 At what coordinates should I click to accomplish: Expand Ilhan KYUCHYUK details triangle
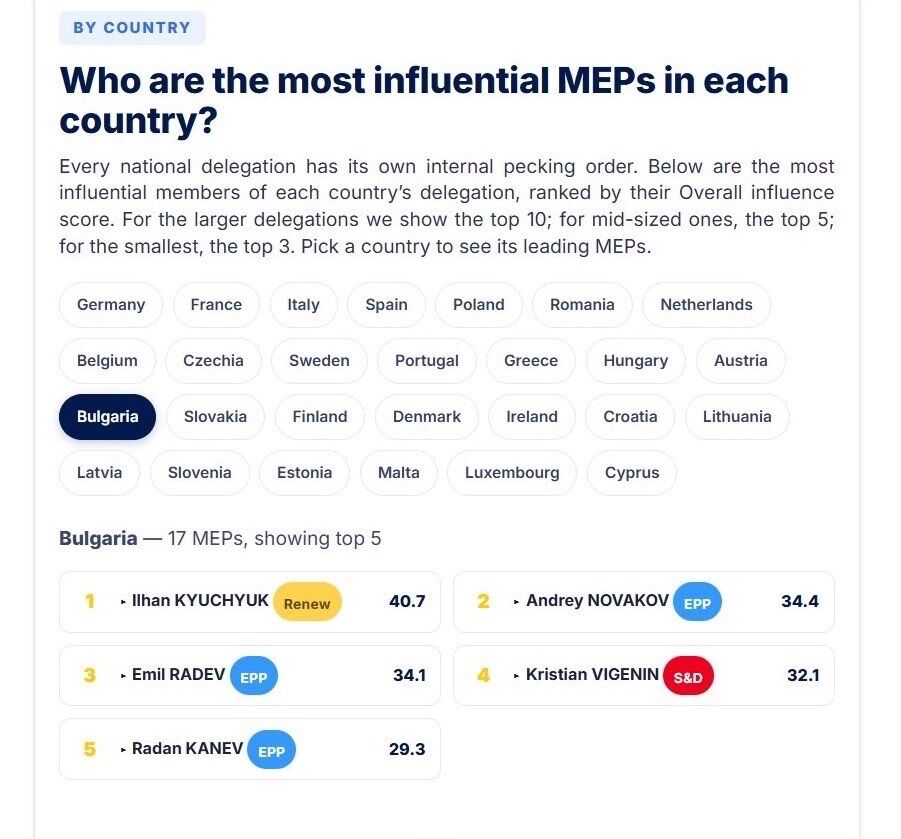coord(123,602)
